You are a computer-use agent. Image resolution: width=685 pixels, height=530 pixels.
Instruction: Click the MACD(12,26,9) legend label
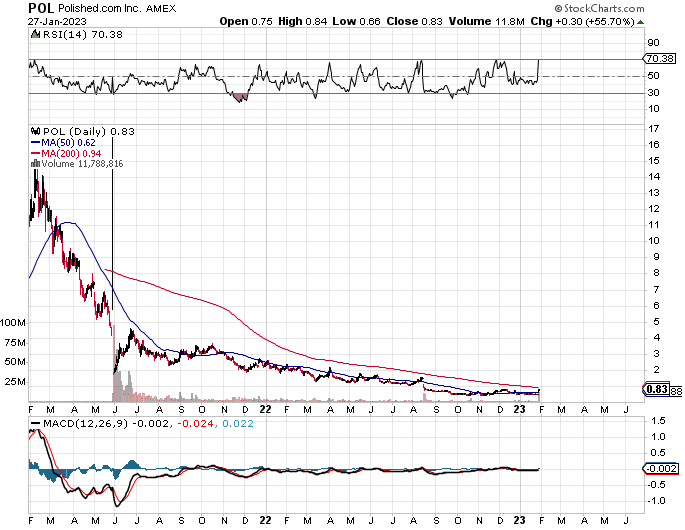point(85,424)
